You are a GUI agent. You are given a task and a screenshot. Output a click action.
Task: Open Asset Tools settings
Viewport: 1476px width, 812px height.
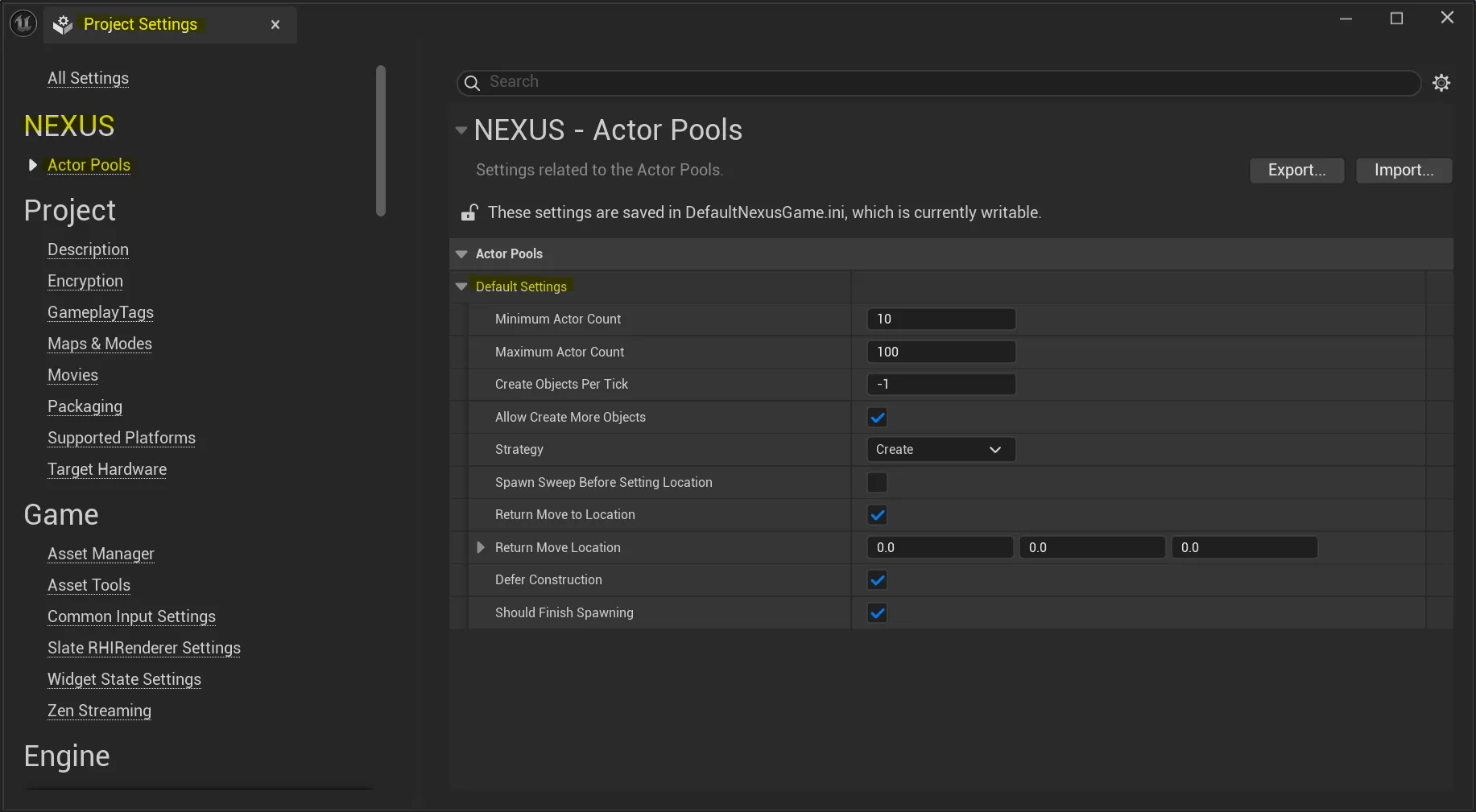pos(89,585)
